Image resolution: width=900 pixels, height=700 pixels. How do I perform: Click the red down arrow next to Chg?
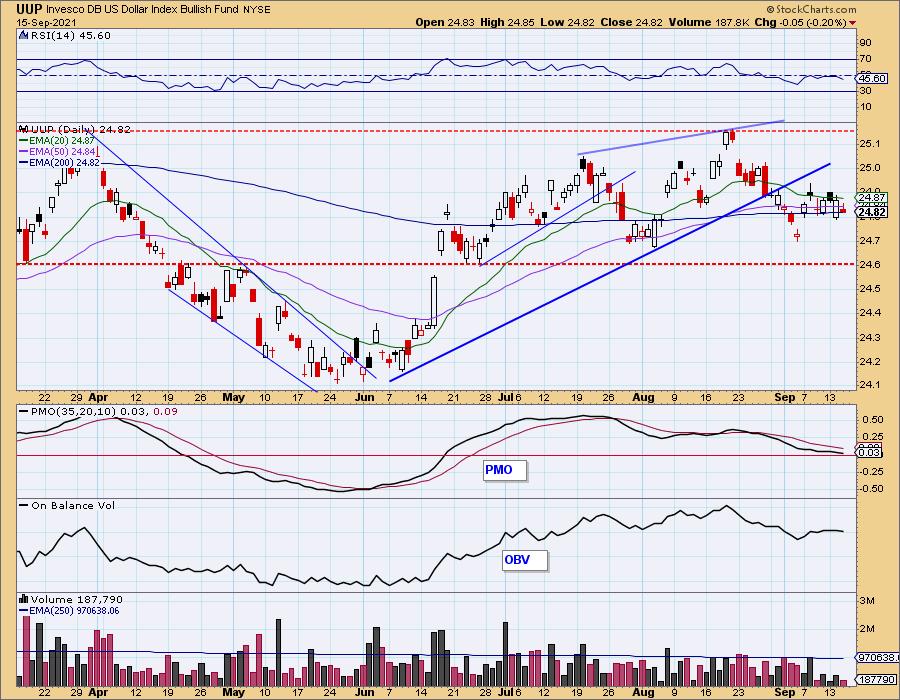coord(853,23)
